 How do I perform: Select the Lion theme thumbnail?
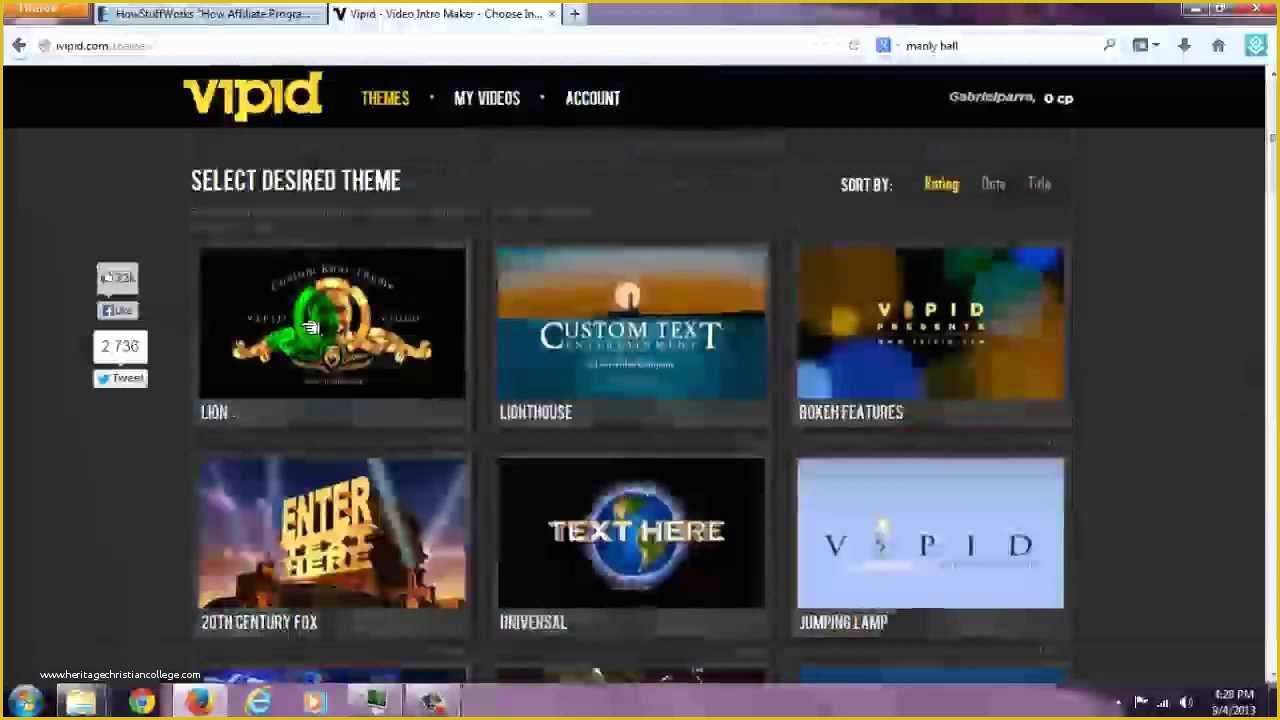click(332, 323)
